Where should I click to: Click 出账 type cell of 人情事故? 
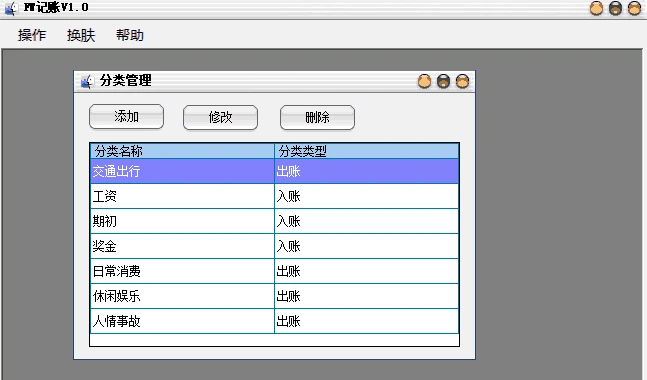click(367, 321)
